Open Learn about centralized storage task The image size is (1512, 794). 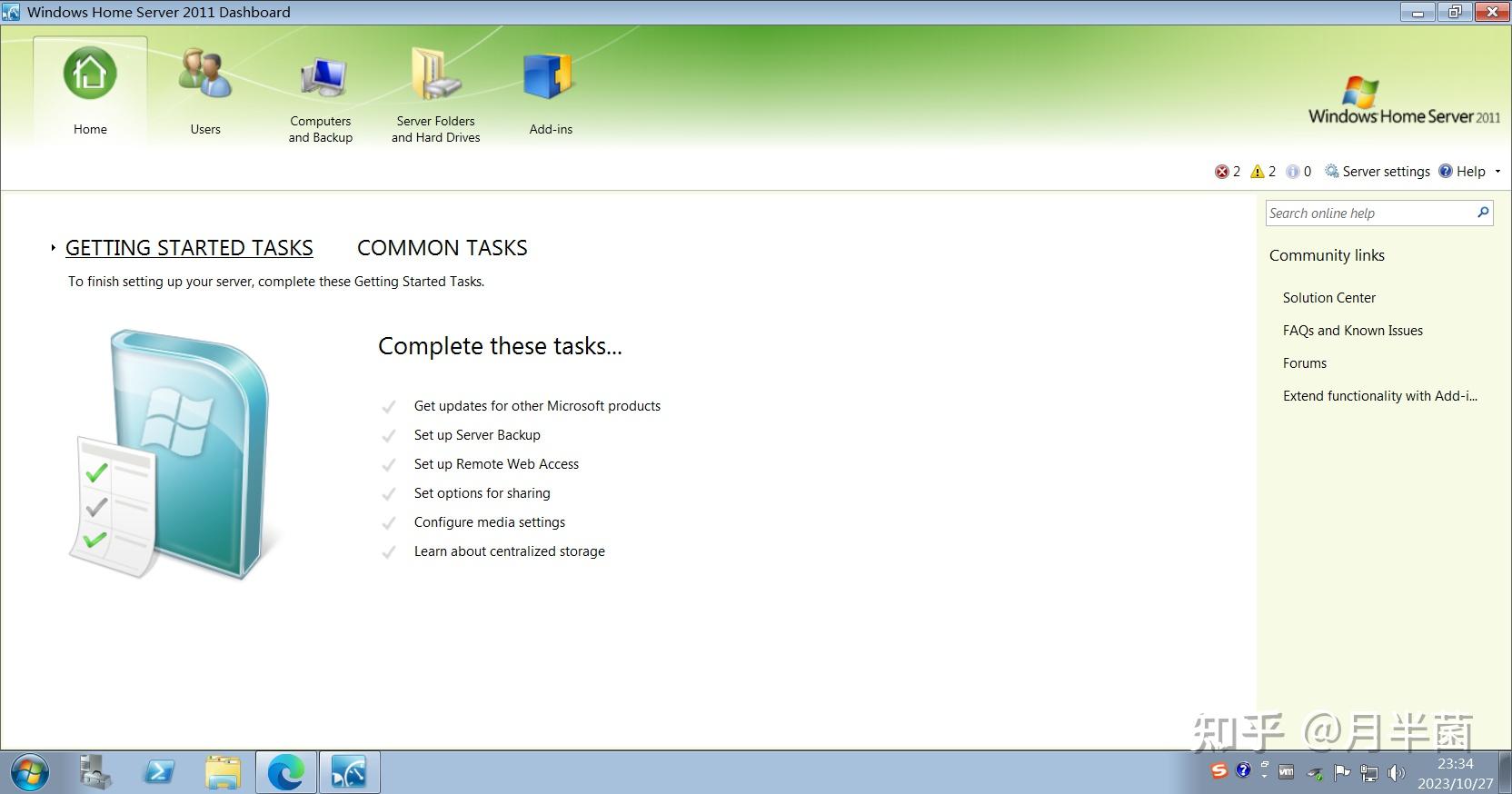pos(510,551)
